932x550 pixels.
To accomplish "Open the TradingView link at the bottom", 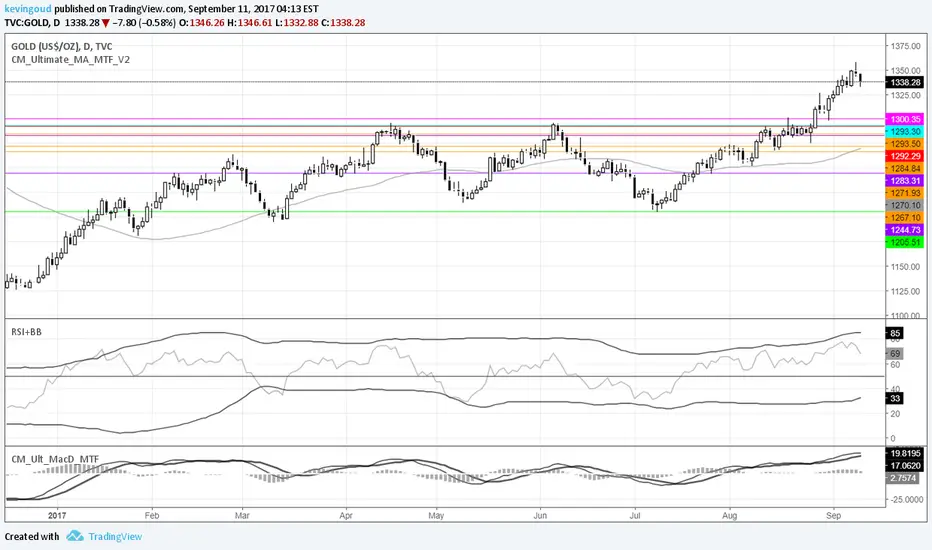I will click(x=115, y=536).
